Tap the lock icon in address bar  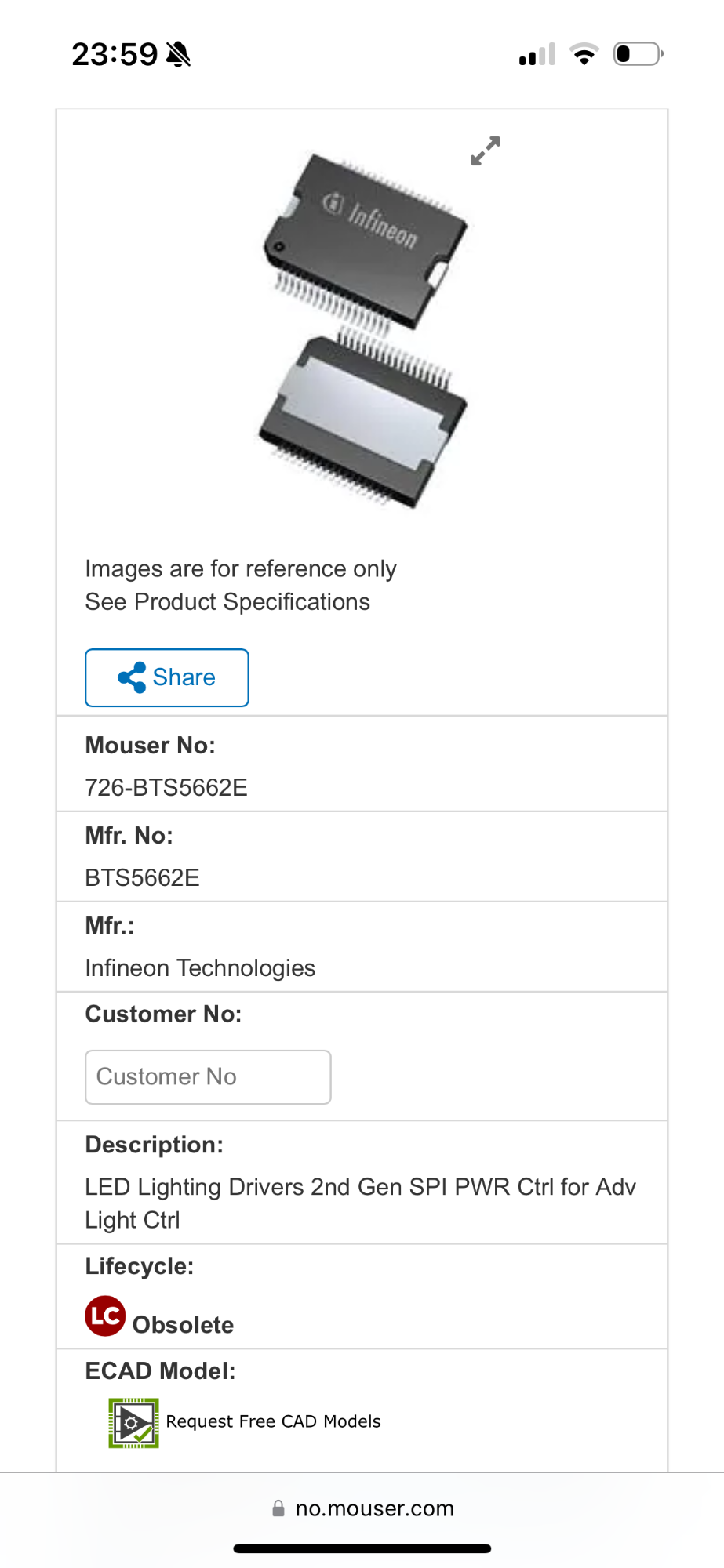pos(278,1508)
